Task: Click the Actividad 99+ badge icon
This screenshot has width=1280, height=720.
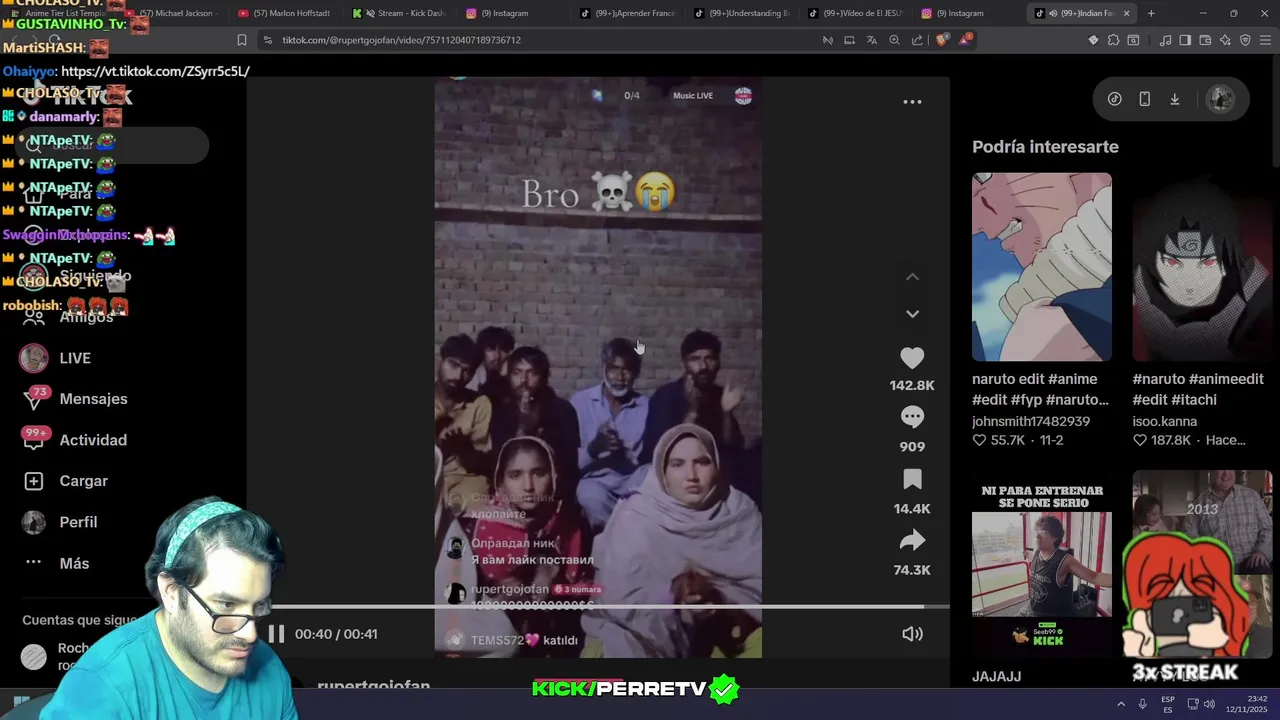Action: [x=34, y=439]
